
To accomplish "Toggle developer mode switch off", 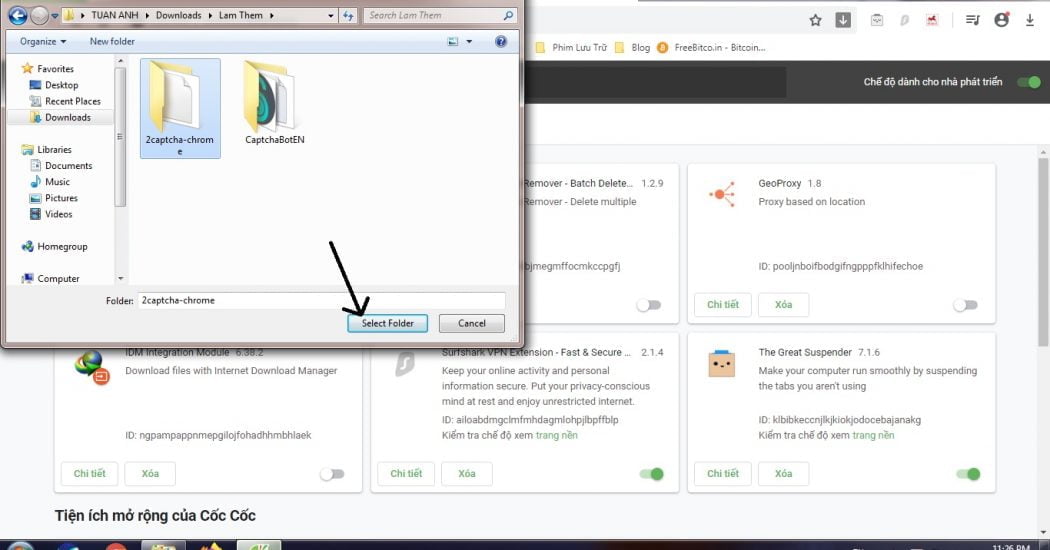I will pos(1029,82).
